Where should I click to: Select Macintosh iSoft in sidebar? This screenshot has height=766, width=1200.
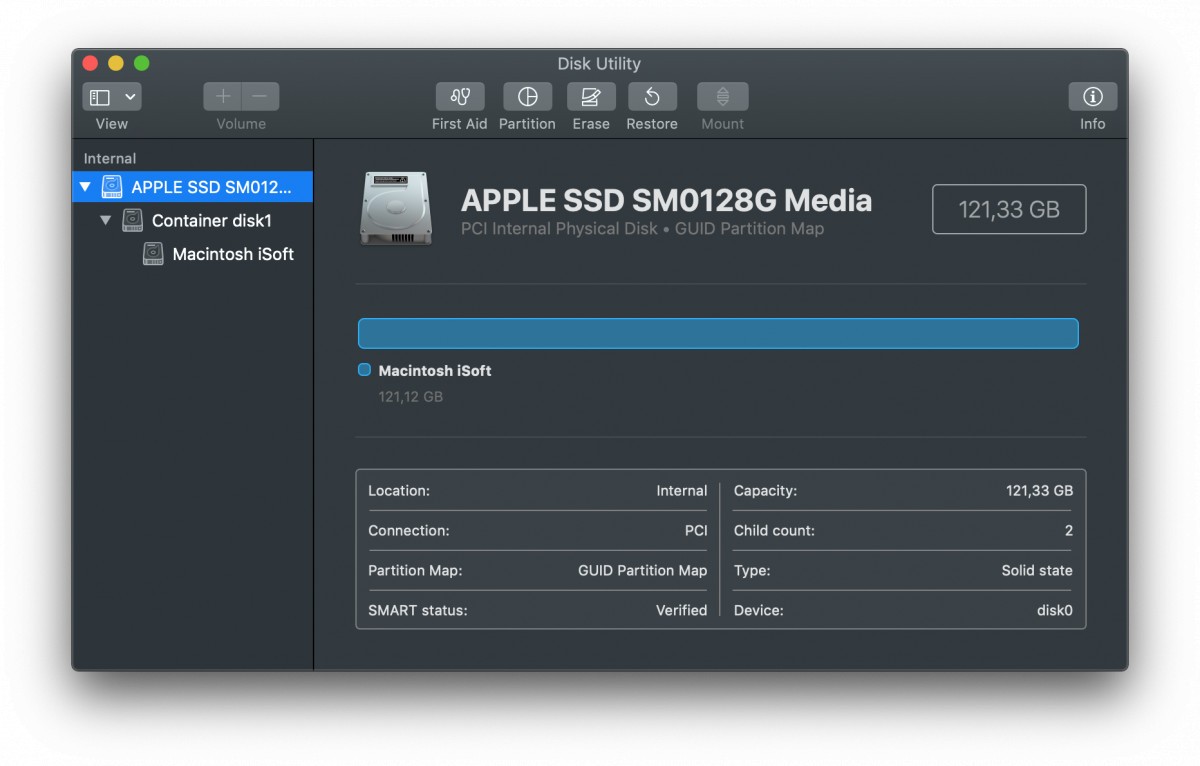pyautogui.click(x=193, y=254)
